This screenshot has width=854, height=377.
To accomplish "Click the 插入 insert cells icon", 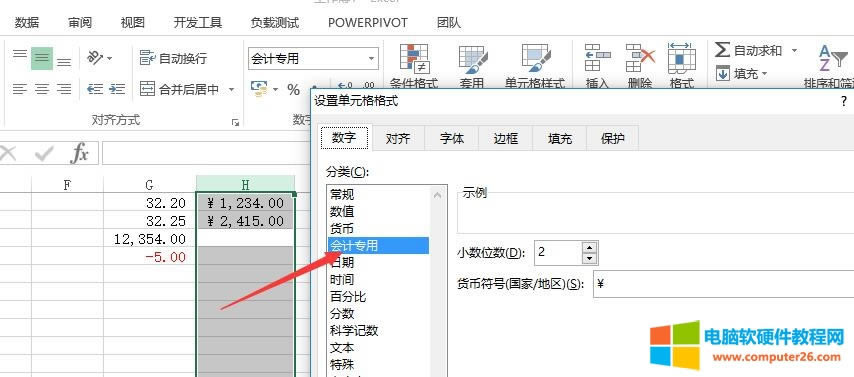I will (x=597, y=65).
